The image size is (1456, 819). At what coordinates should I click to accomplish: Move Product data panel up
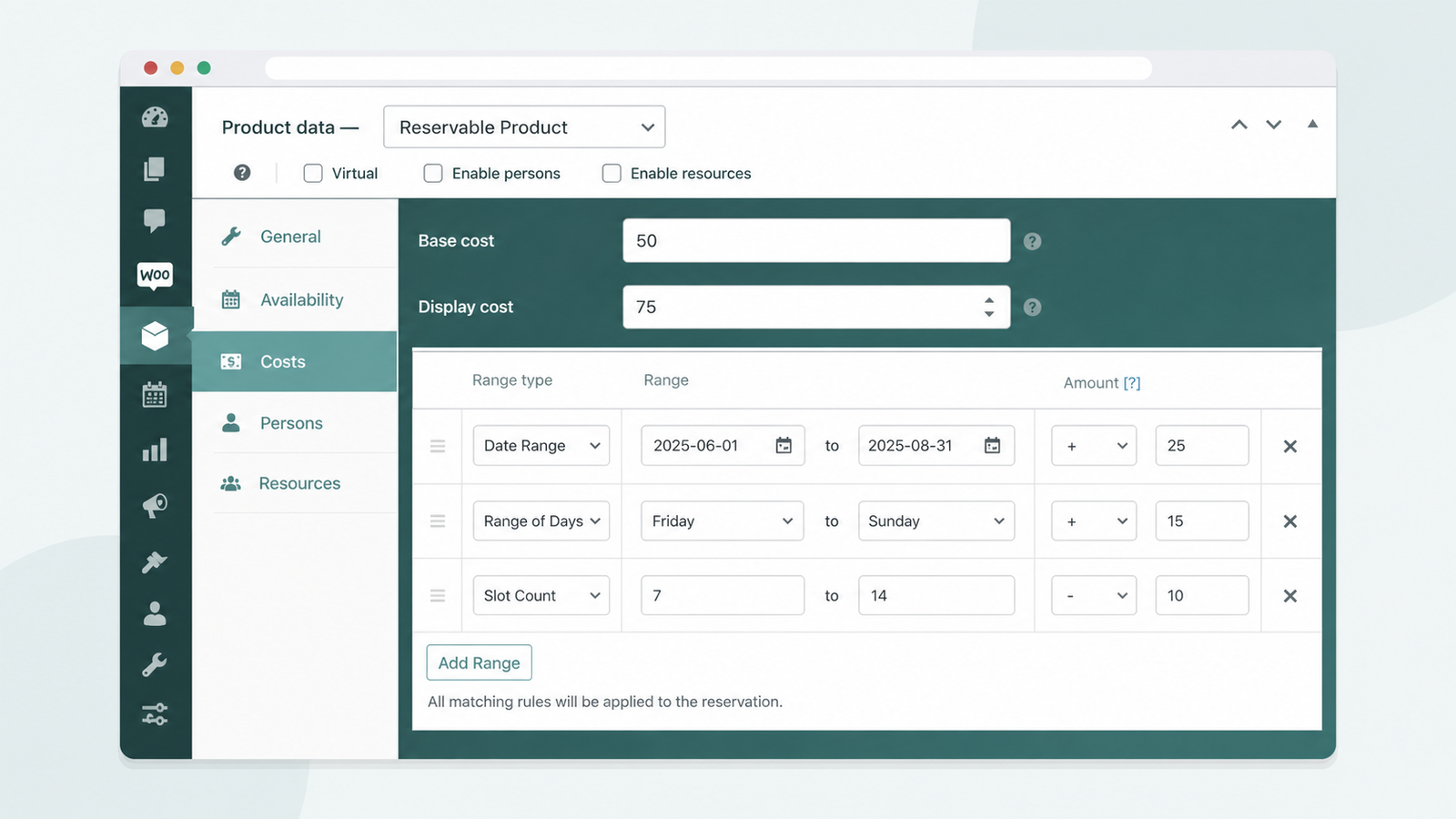[x=1239, y=125]
